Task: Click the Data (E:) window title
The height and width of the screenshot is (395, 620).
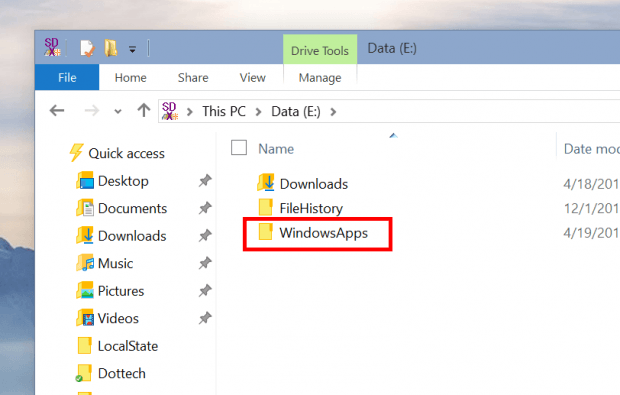Action: click(x=392, y=49)
